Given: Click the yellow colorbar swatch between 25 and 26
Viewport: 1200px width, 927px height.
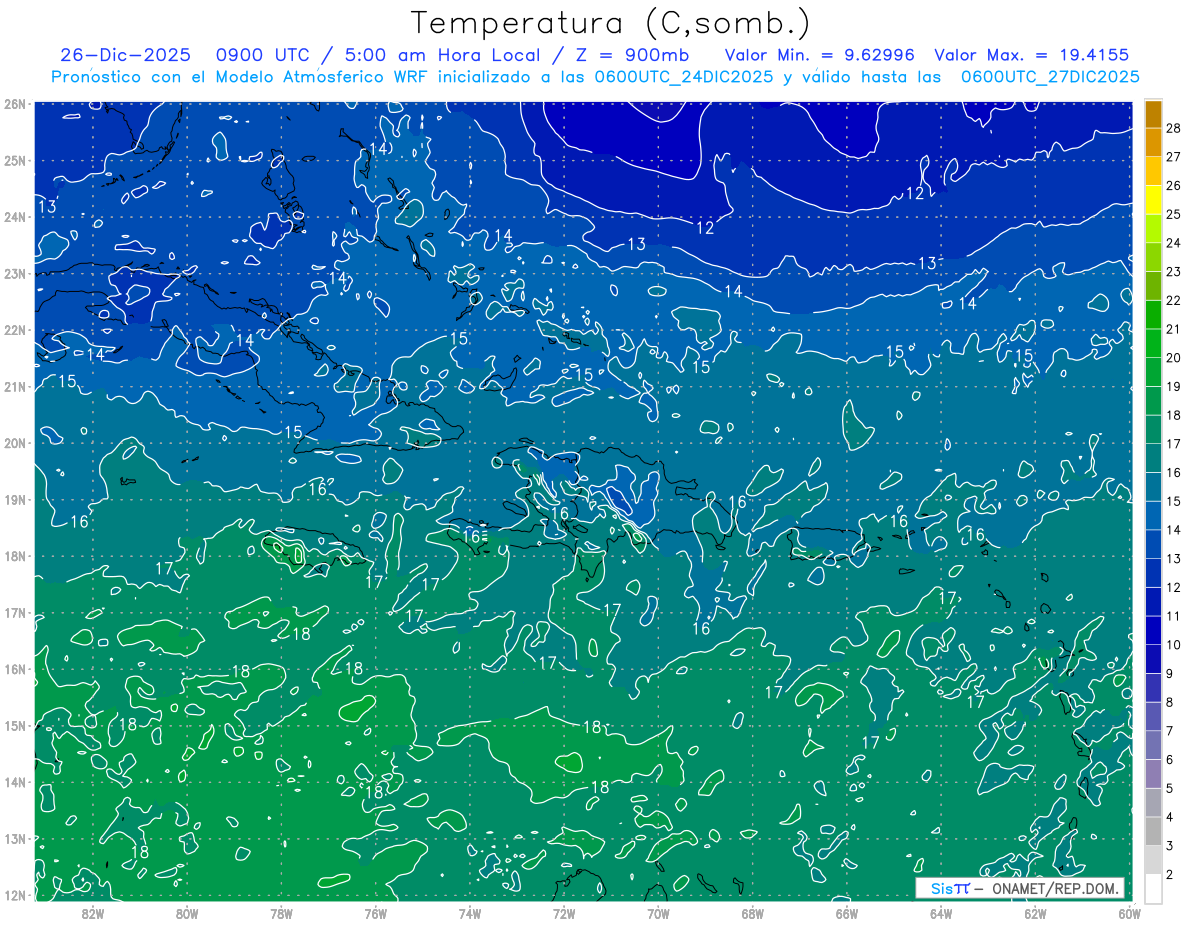Looking at the screenshot, I should (1154, 200).
